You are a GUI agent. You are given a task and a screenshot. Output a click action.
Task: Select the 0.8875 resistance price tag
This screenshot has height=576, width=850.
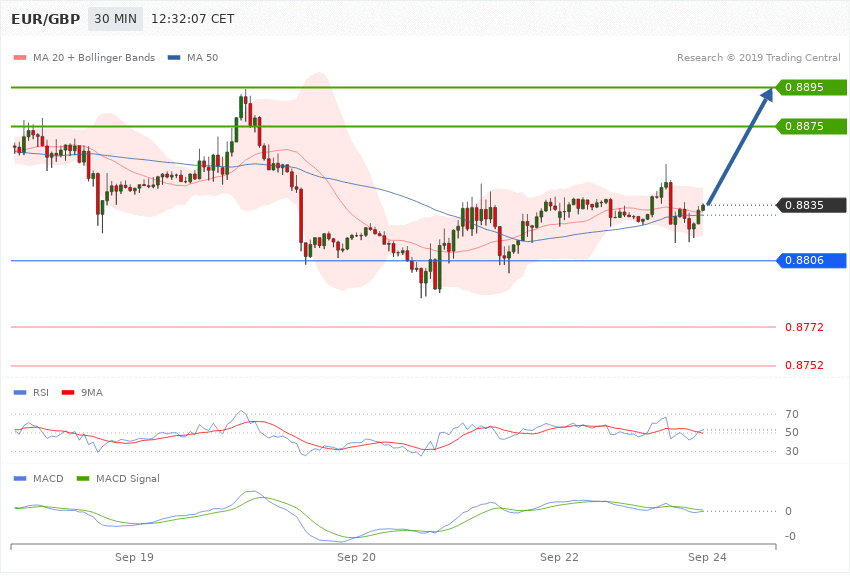812,126
